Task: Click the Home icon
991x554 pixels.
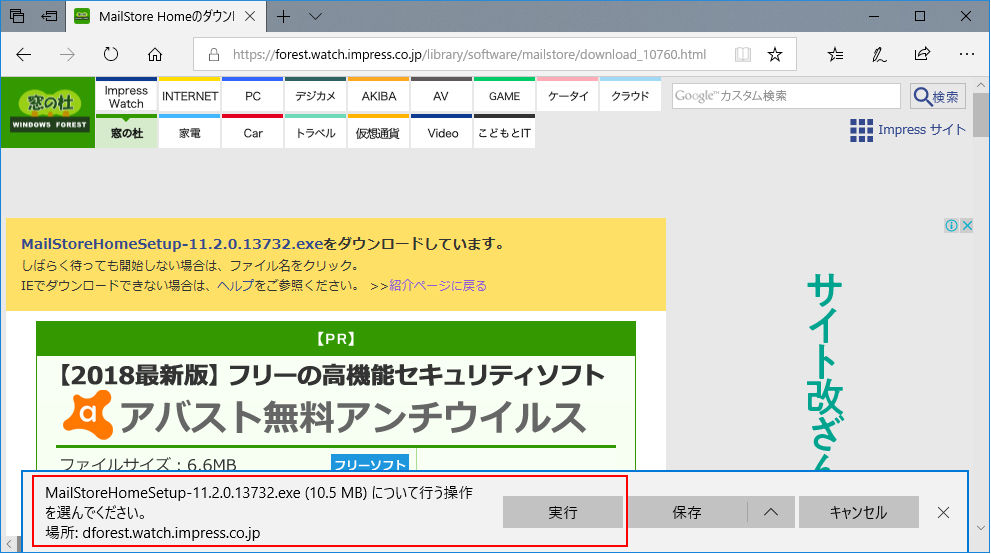Action: point(155,54)
